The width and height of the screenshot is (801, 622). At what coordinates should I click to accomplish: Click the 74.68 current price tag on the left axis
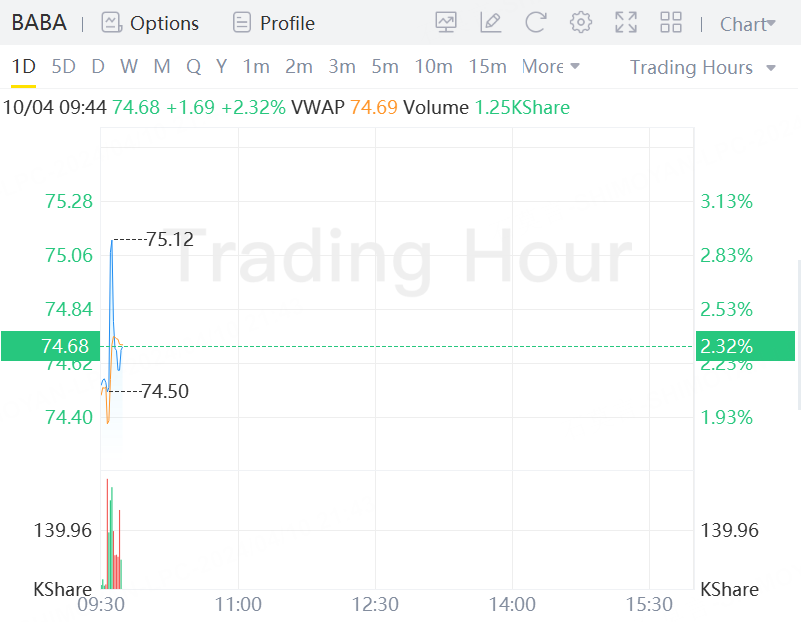coord(51,346)
